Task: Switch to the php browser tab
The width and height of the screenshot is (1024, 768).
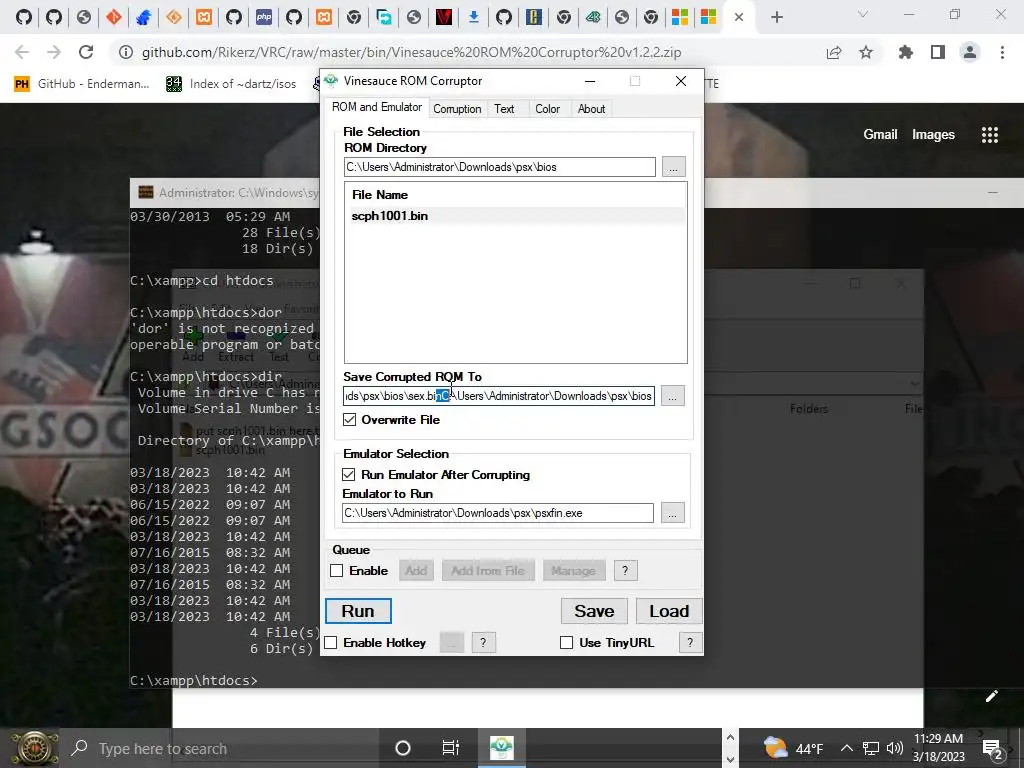Action: [x=264, y=17]
